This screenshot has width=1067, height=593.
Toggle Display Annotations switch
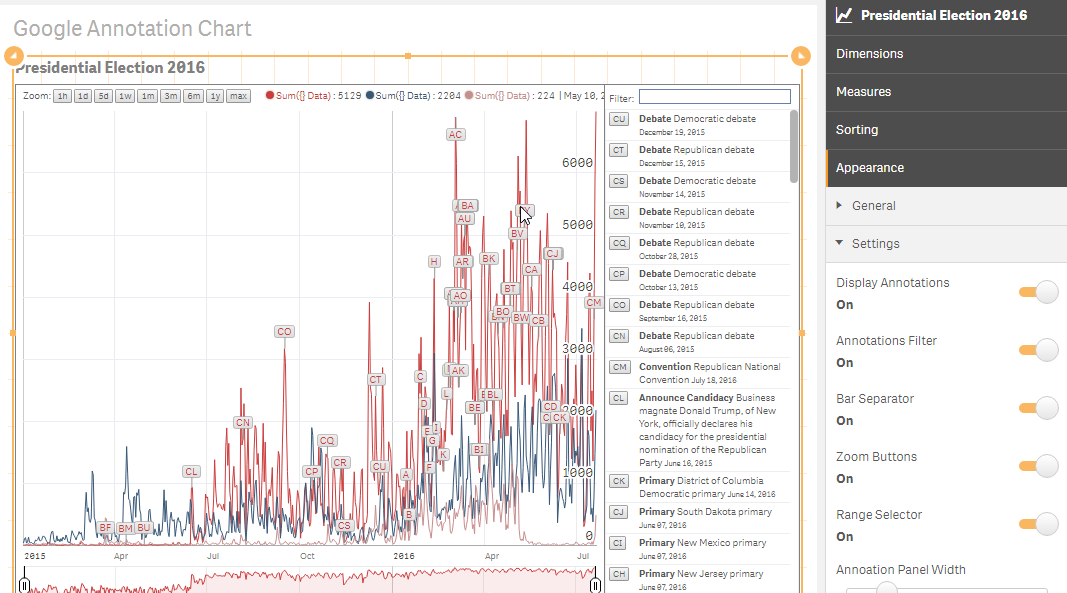click(x=1038, y=292)
